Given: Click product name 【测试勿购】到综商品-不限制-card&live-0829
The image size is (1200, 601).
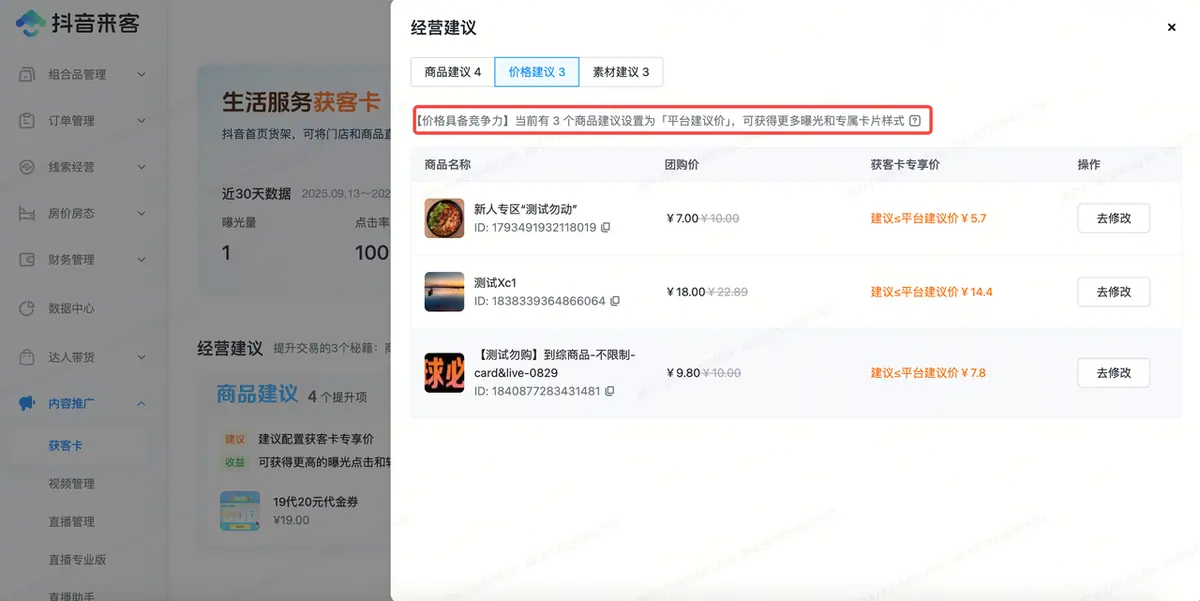Looking at the screenshot, I should pos(556,363).
